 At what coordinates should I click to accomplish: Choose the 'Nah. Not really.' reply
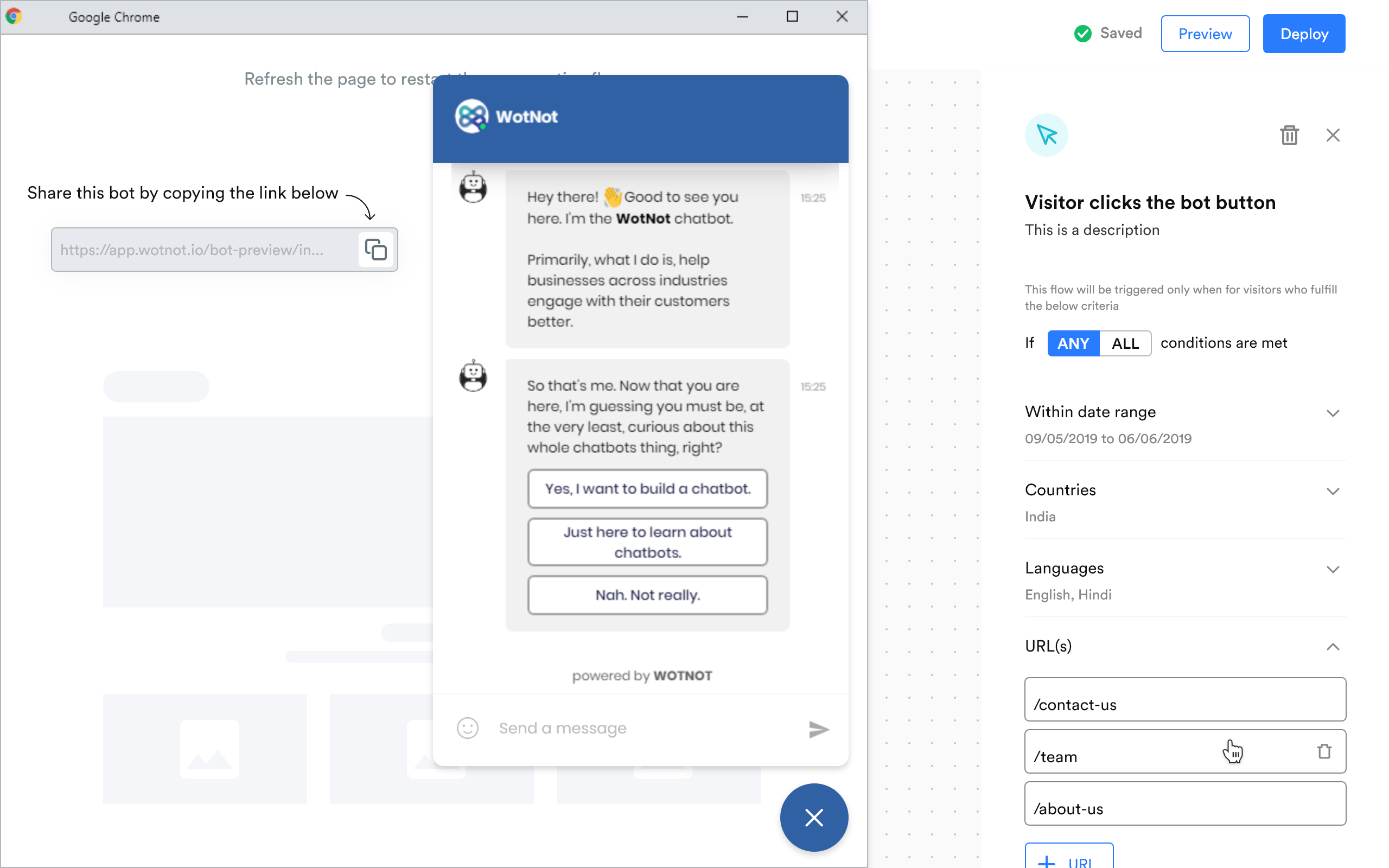[647, 595]
